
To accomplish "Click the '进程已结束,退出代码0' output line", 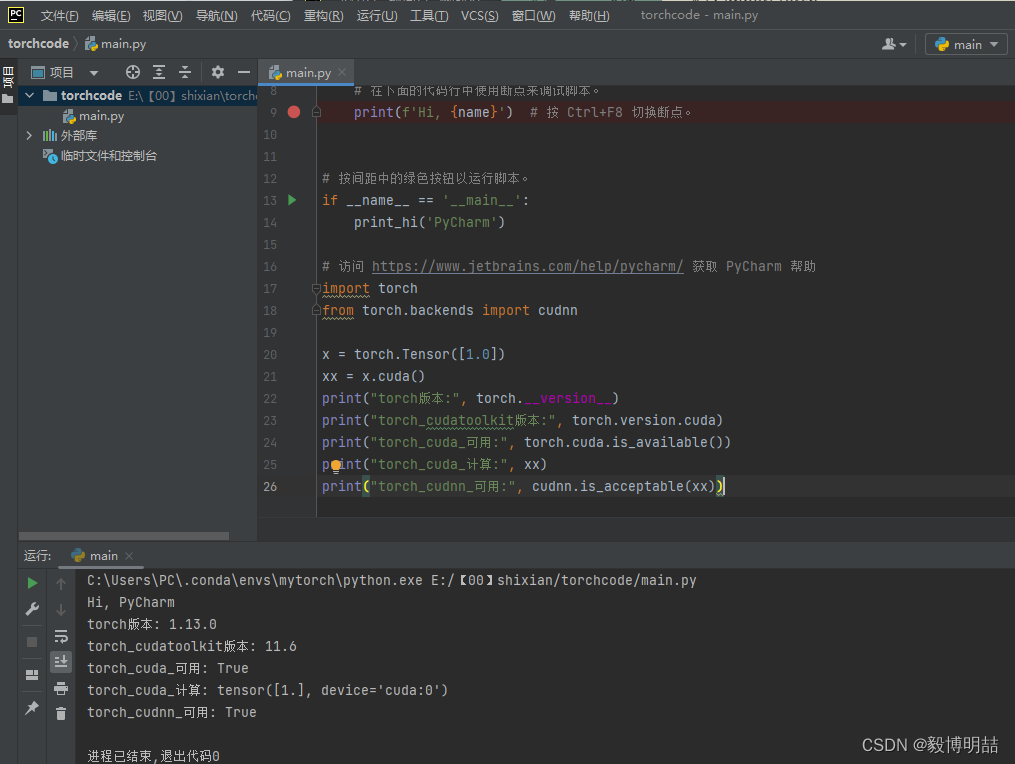I will [x=153, y=756].
